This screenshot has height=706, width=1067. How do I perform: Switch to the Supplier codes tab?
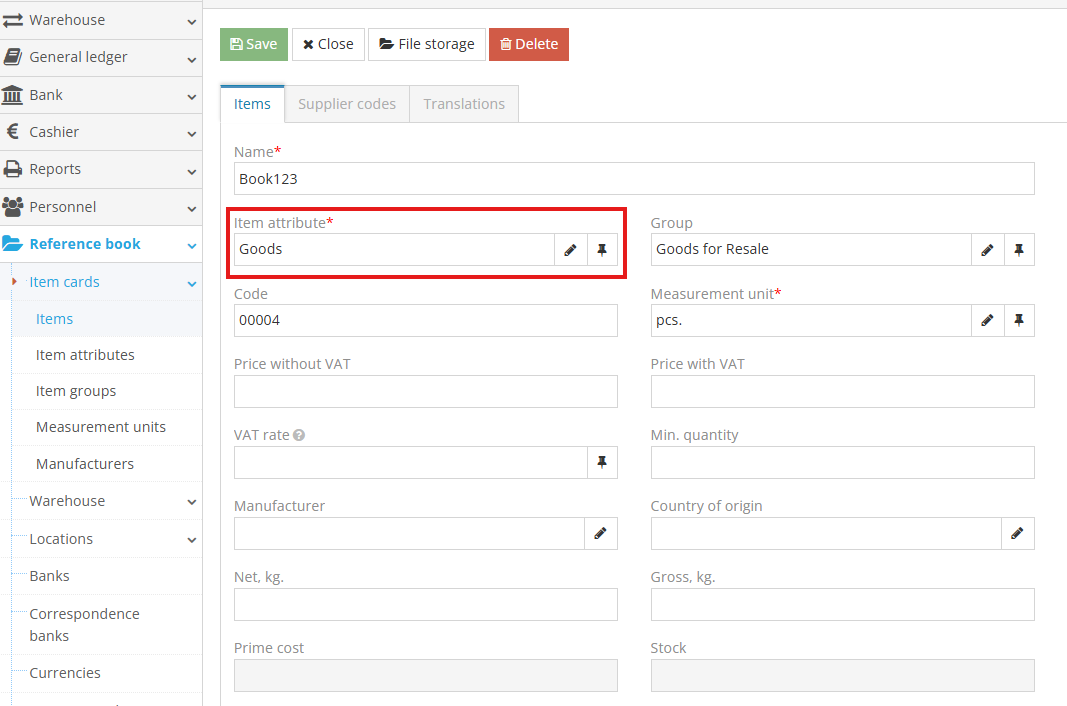click(x=347, y=103)
